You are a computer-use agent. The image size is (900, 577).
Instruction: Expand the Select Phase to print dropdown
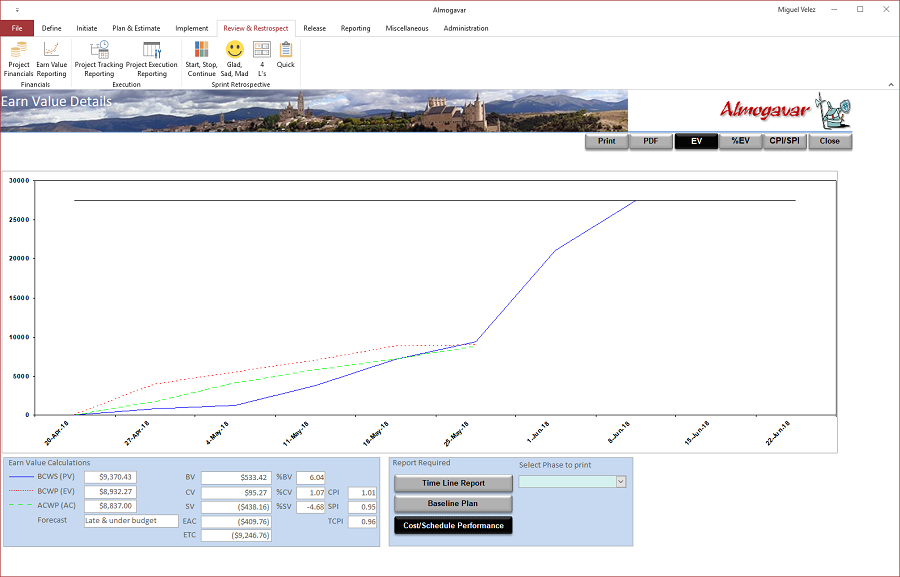(621, 482)
